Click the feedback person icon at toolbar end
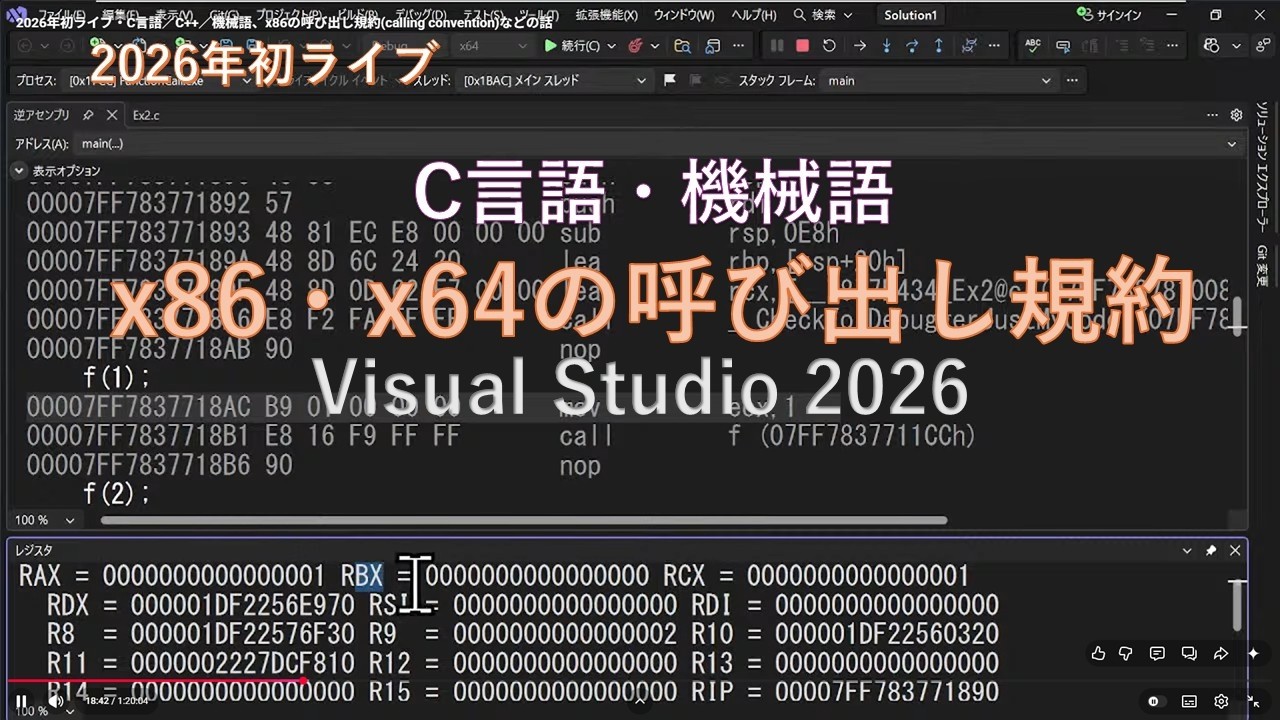Screen dimensions: 1280x720 [1264, 46]
